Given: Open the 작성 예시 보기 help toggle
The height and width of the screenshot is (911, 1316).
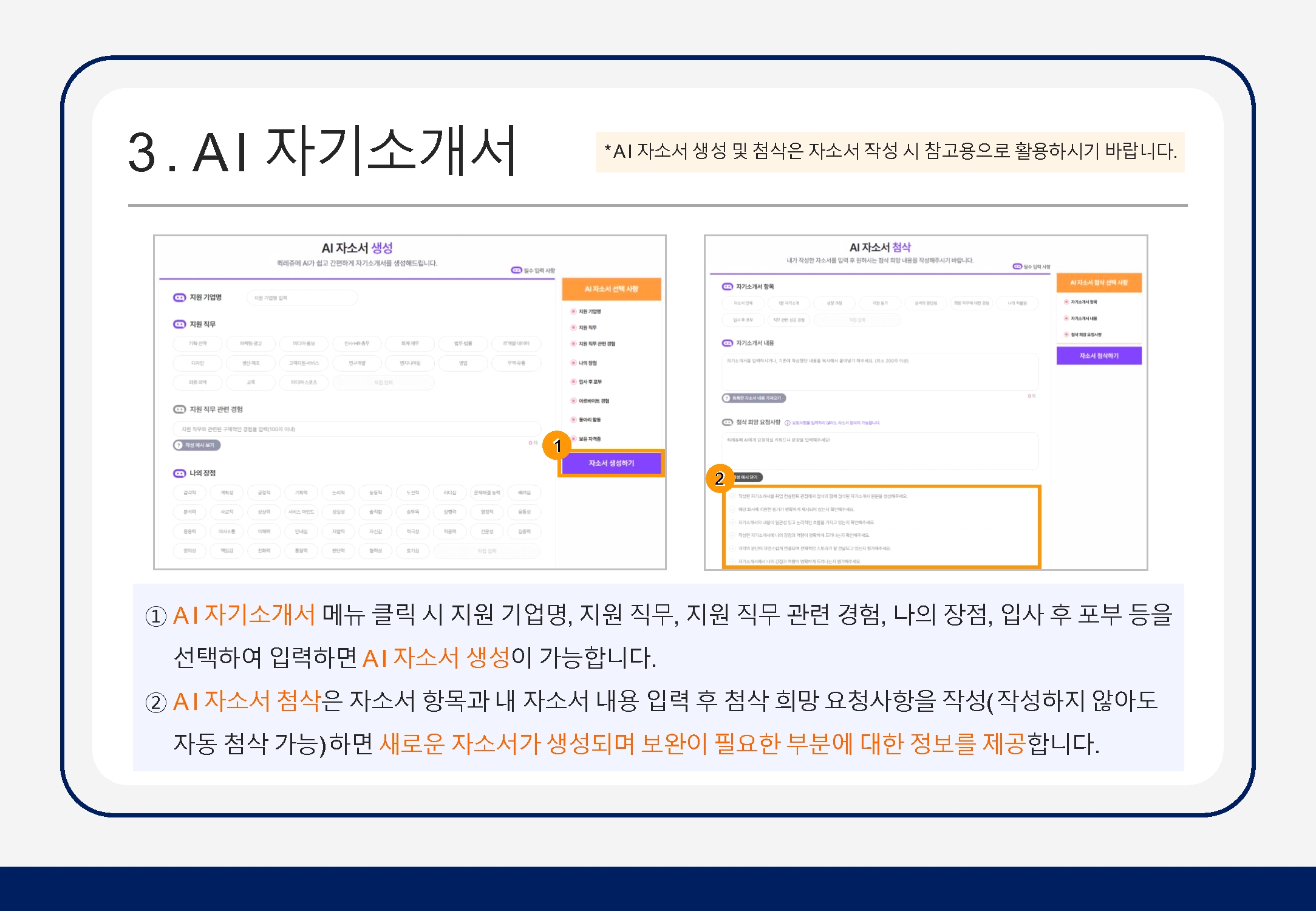Looking at the screenshot, I should pyautogui.click(x=197, y=445).
